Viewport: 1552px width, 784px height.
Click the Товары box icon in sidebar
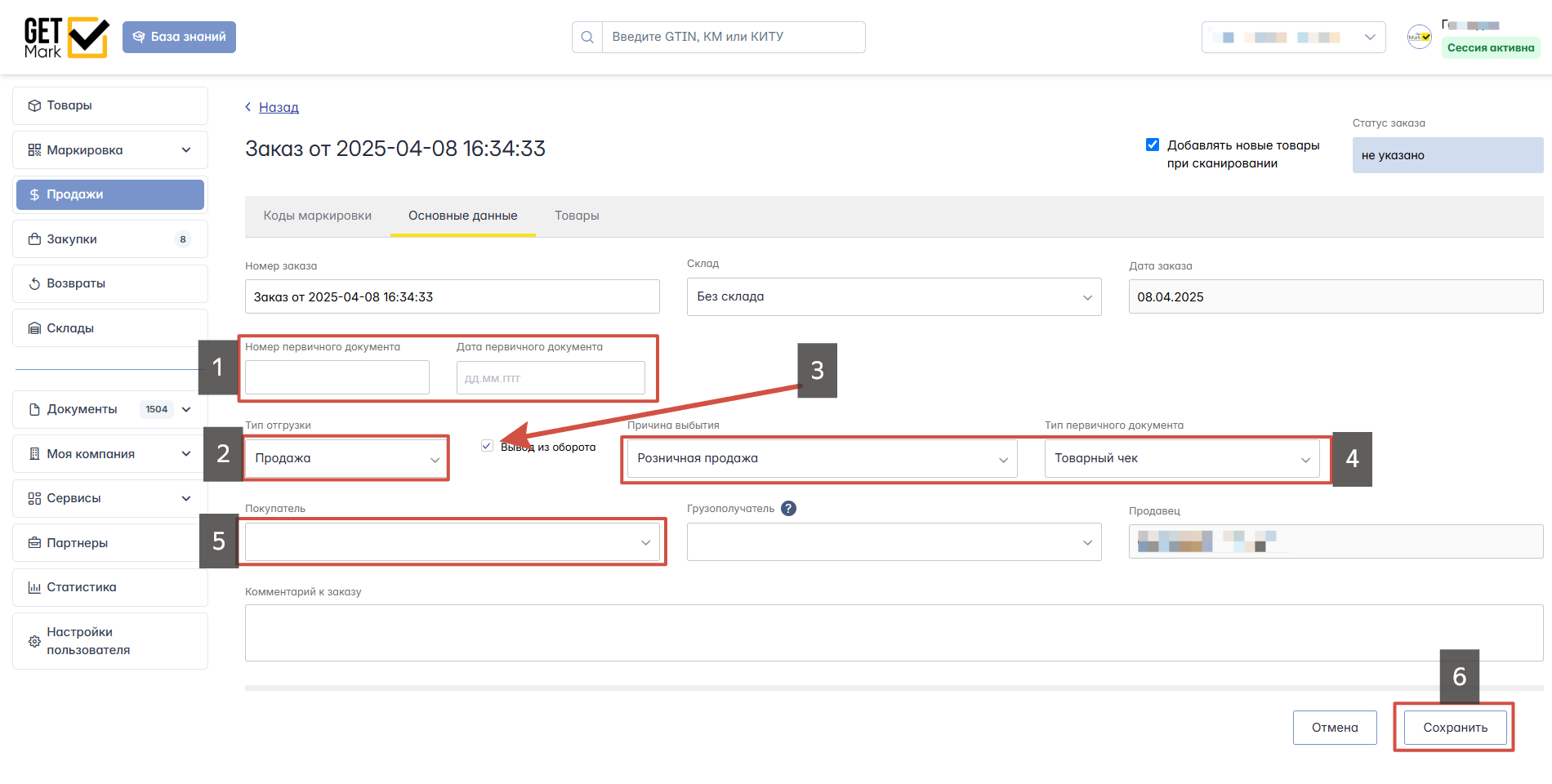coord(34,105)
